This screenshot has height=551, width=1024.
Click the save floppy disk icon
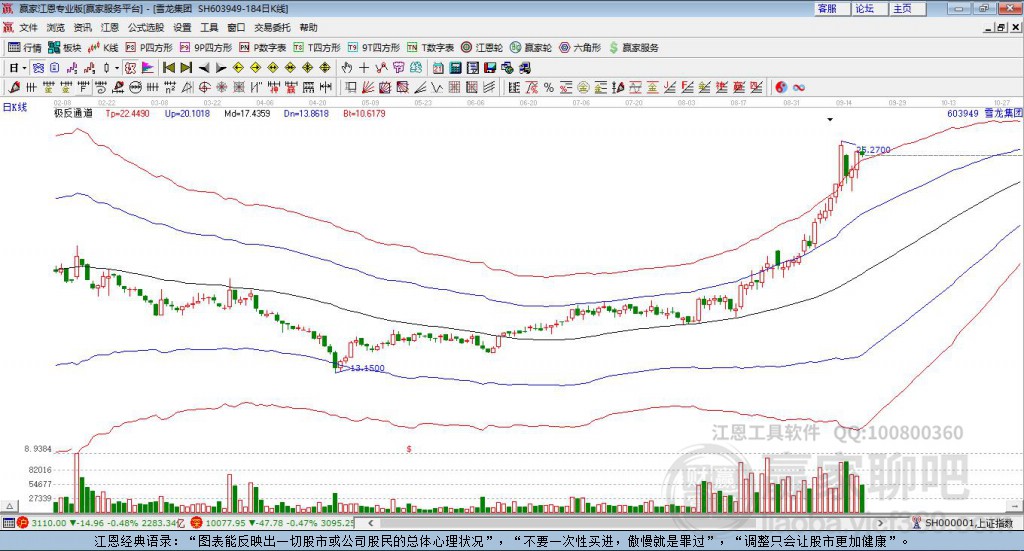pos(490,67)
